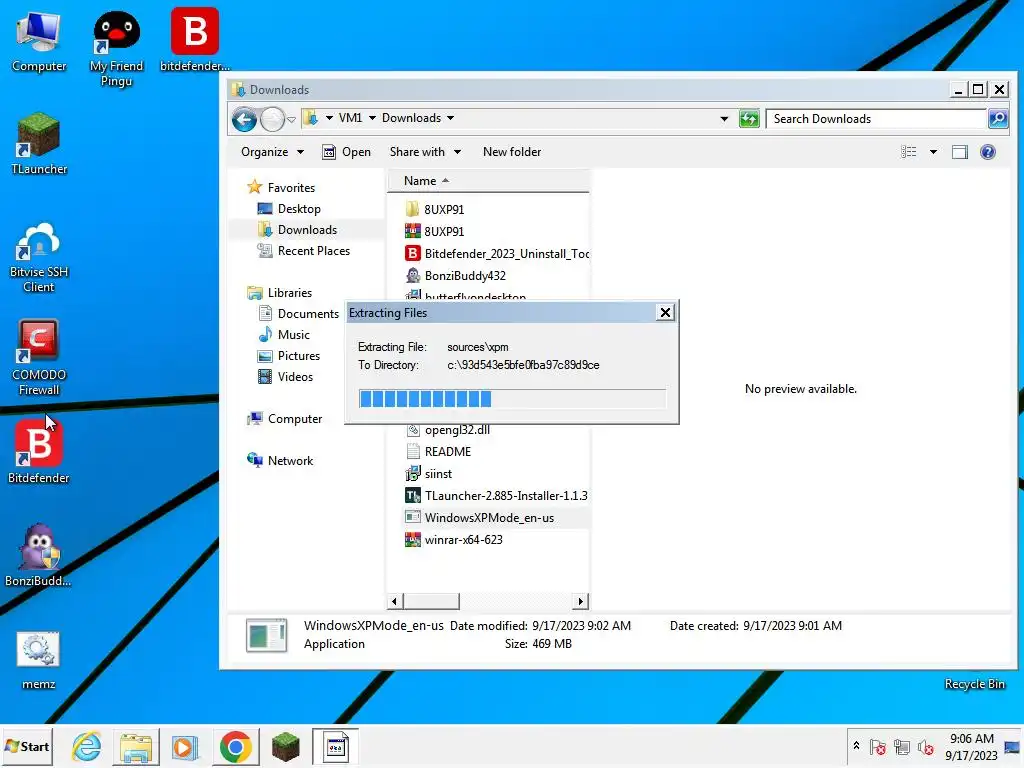This screenshot has width=1024, height=768.
Task: Open COMODO Firewall desktop shortcut
Action: (x=39, y=358)
